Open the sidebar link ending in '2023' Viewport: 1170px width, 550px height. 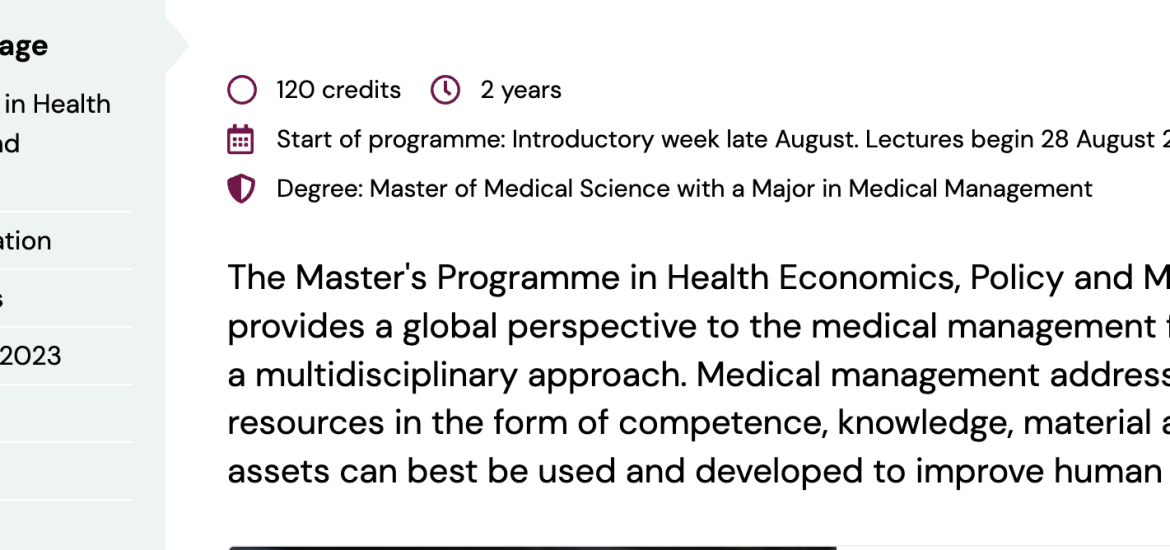31,356
